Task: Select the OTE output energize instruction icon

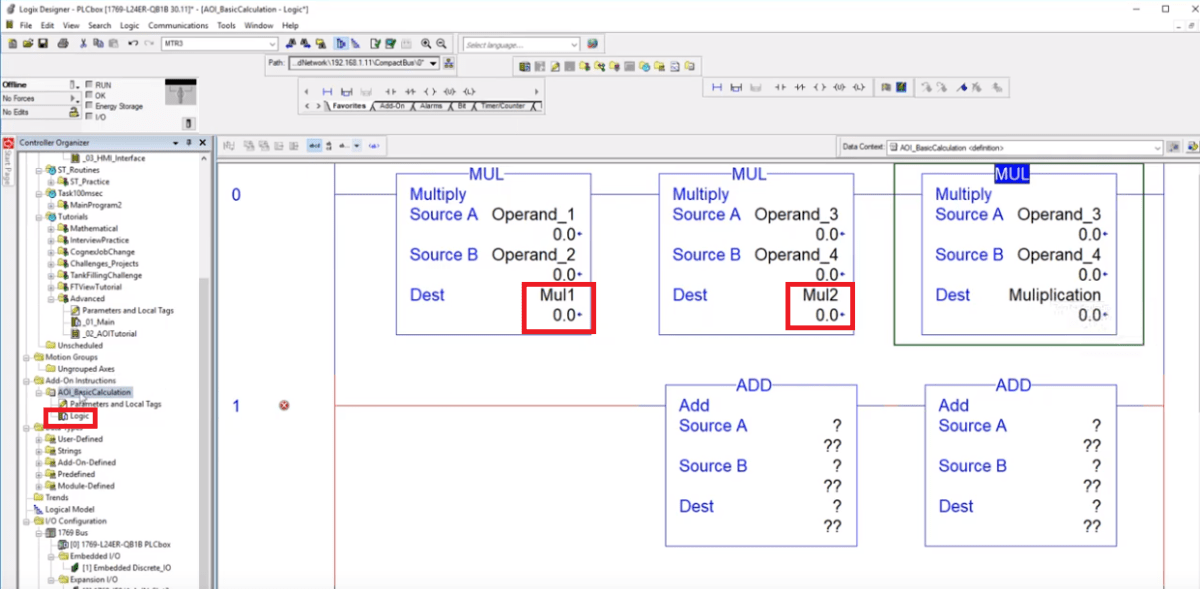Action: tap(431, 90)
